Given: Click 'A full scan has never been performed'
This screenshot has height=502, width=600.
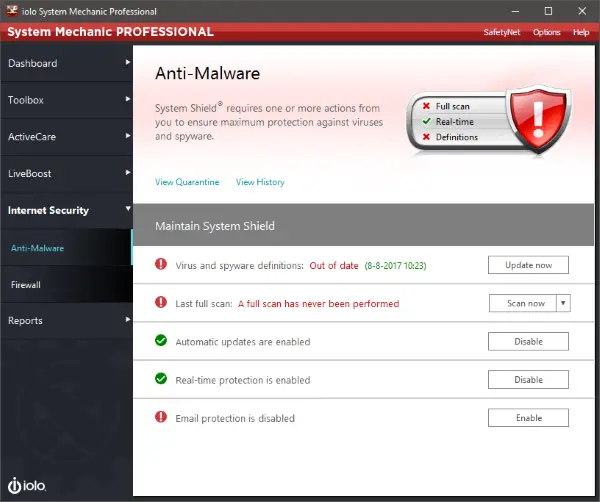Looking at the screenshot, I should [x=318, y=303].
